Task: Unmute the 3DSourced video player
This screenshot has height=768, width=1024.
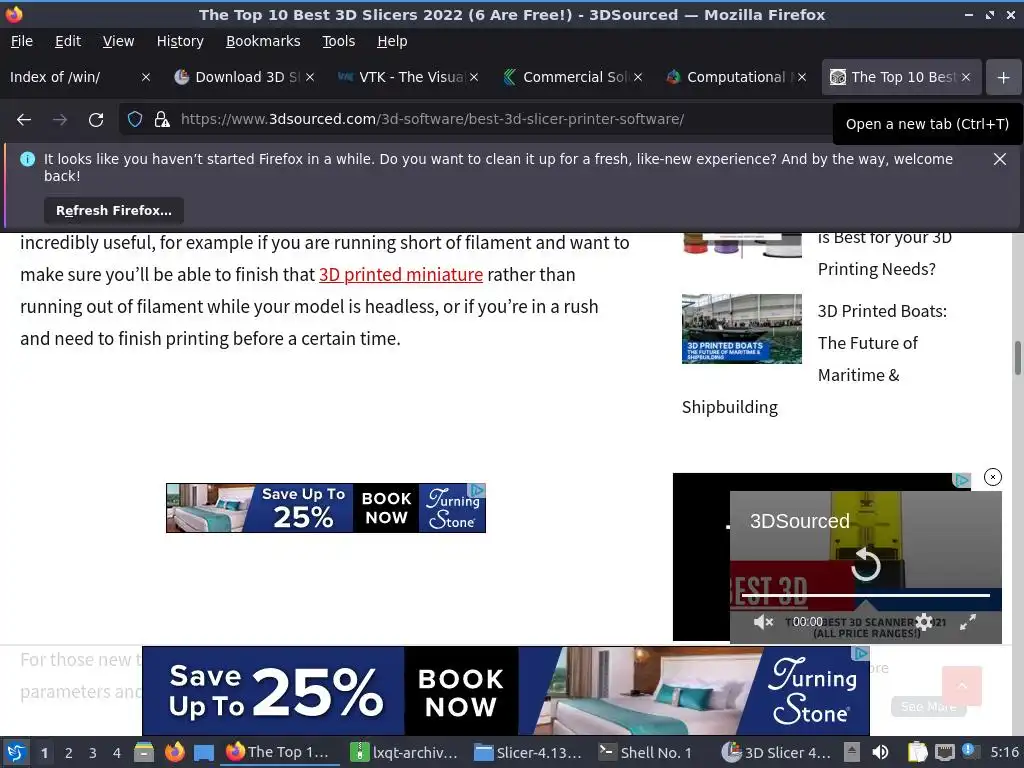Action: click(763, 622)
